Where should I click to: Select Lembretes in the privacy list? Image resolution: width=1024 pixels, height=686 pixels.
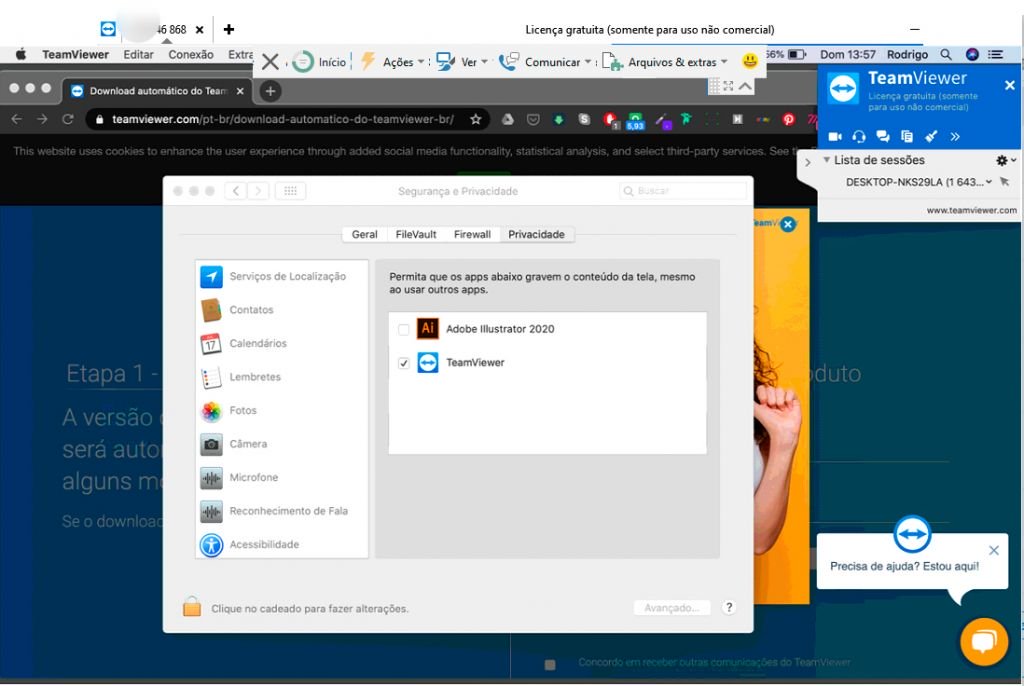(281, 377)
